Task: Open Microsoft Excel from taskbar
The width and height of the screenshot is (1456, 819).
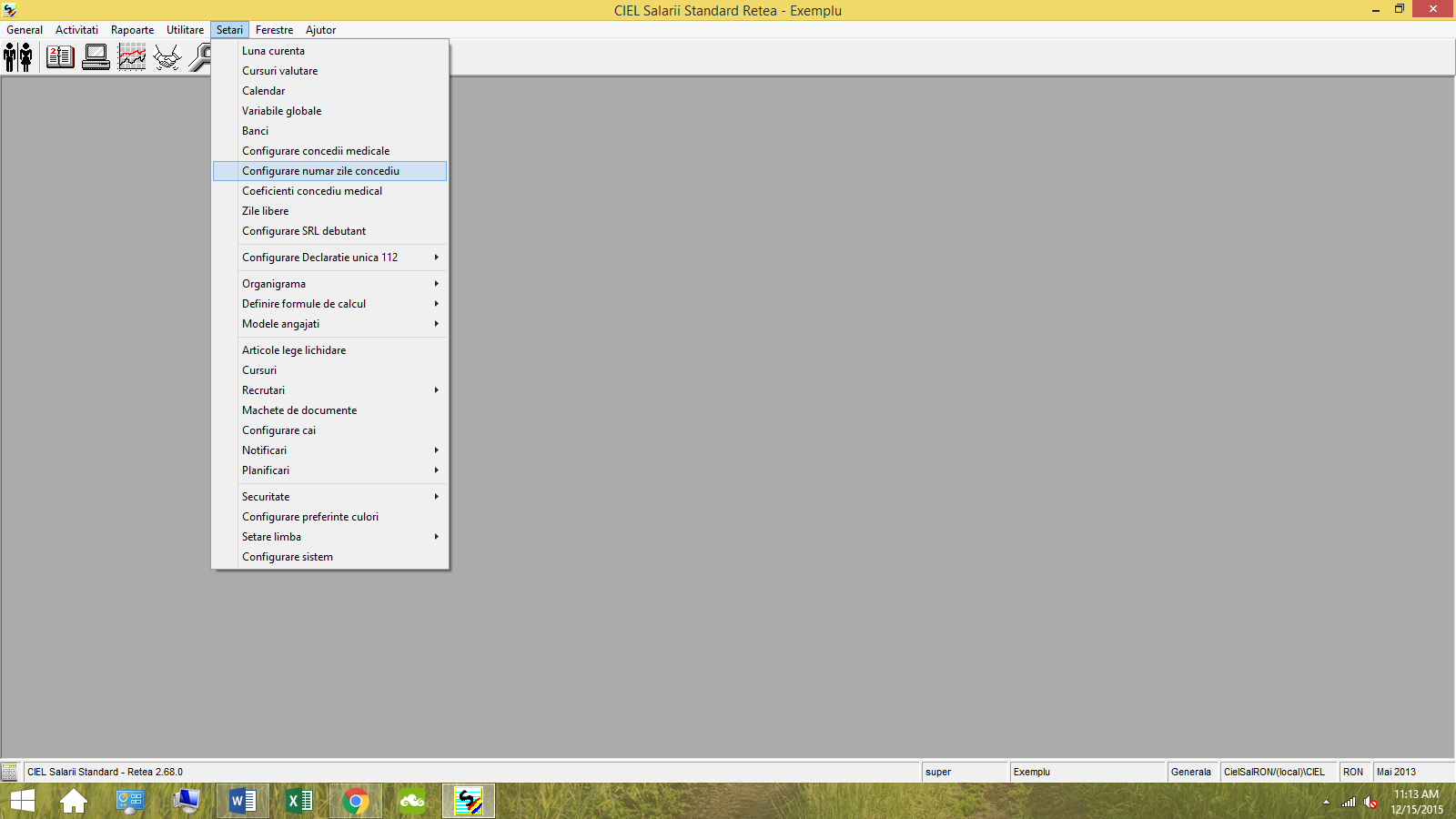Action: (x=299, y=801)
